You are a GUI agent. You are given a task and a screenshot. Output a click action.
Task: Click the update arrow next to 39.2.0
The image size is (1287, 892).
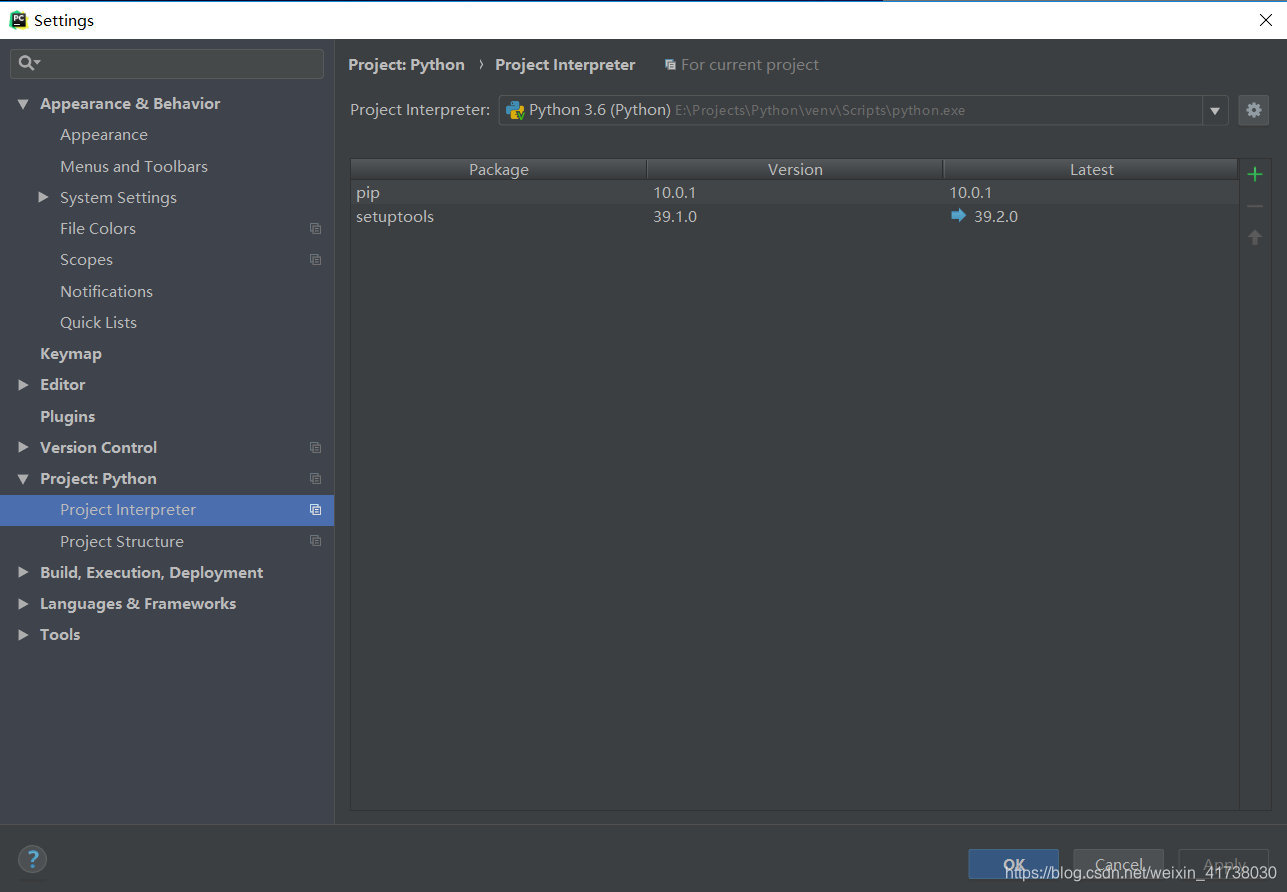point(958,216)
